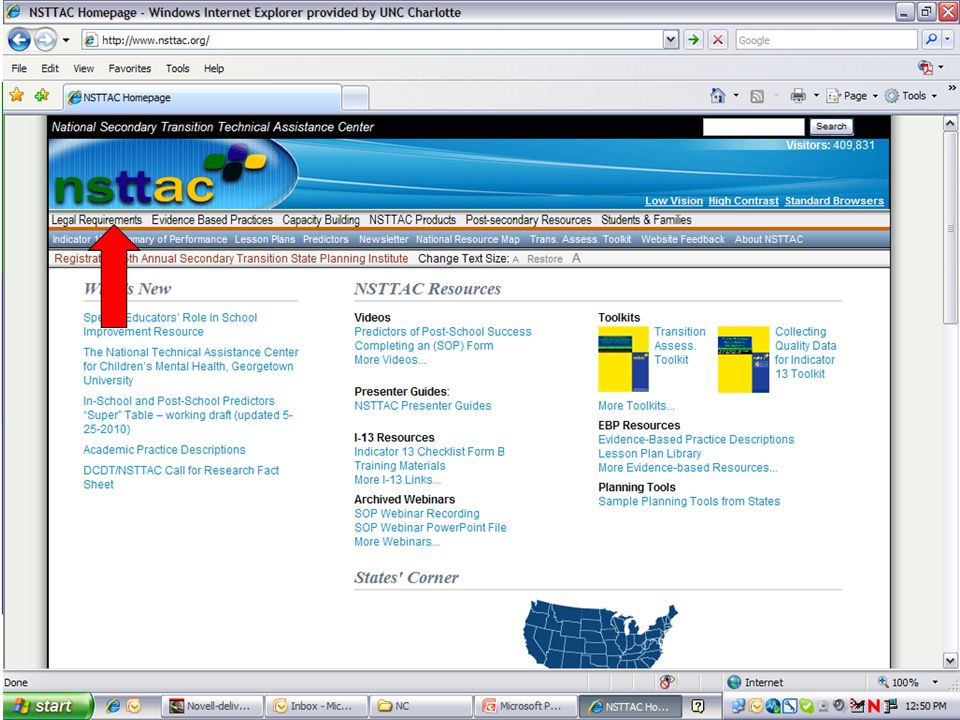
Task: Click Restore text size link
Action: [x=545, y=259]
